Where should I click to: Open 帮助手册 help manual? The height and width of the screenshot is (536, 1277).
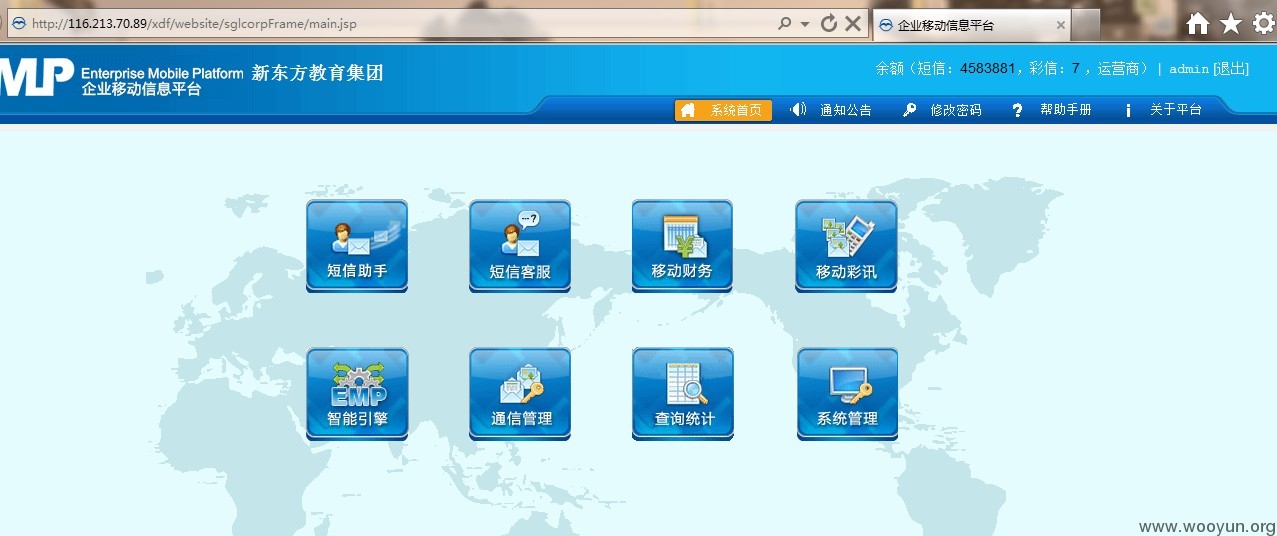(x=1065, y=110)
